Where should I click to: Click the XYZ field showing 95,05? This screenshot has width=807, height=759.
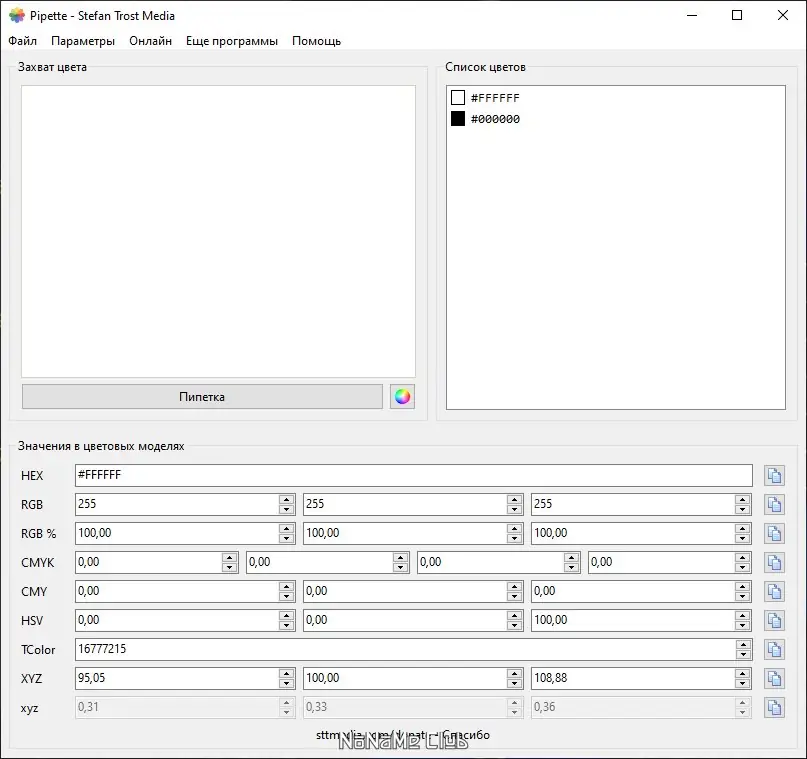tap(177, 679)
